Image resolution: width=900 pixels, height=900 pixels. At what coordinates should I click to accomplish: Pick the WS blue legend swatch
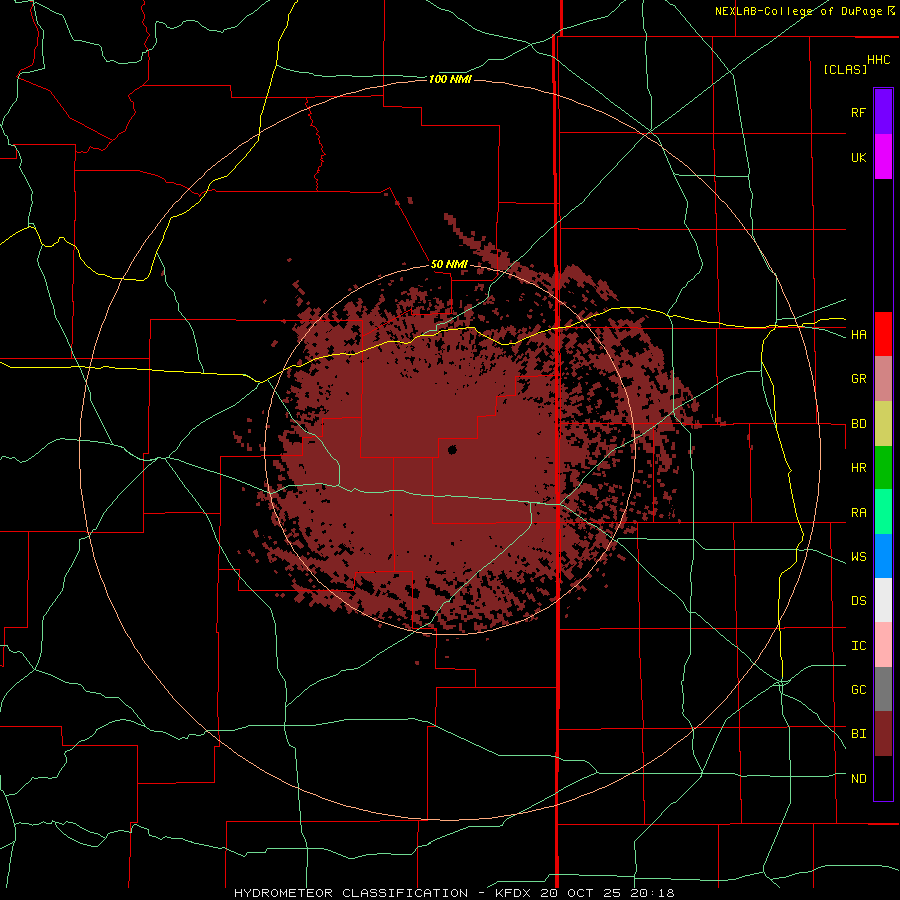tap(883, 556)
